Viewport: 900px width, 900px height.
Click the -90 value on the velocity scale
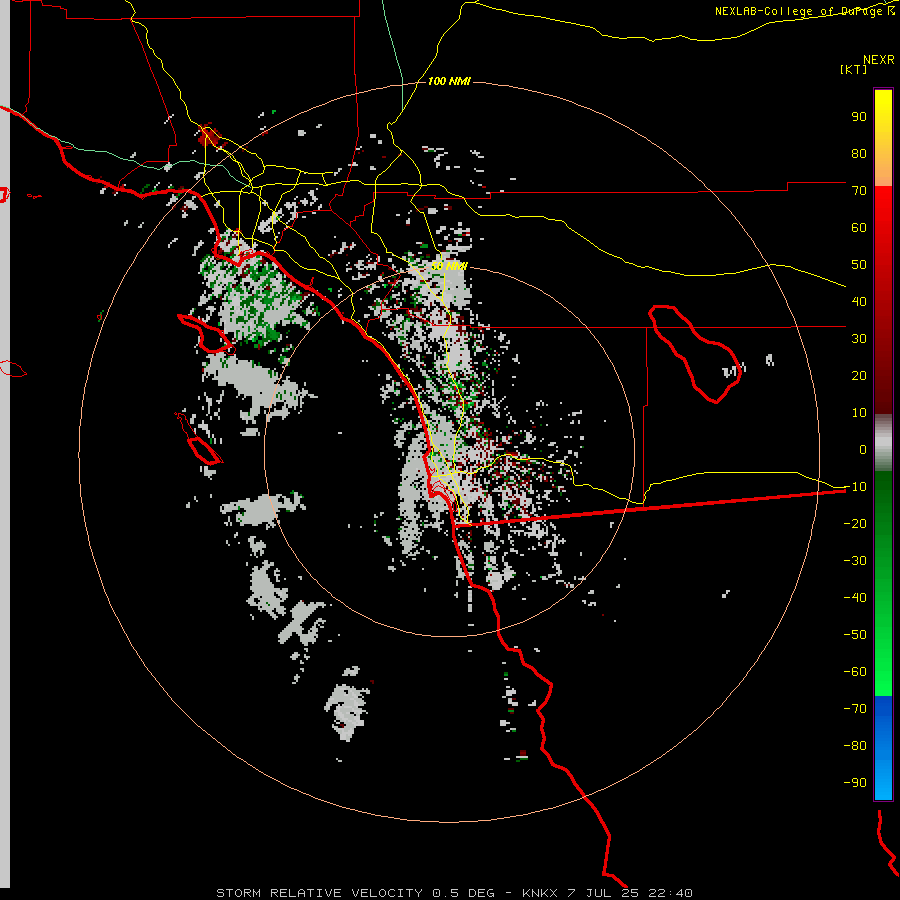tap(855, 783)
